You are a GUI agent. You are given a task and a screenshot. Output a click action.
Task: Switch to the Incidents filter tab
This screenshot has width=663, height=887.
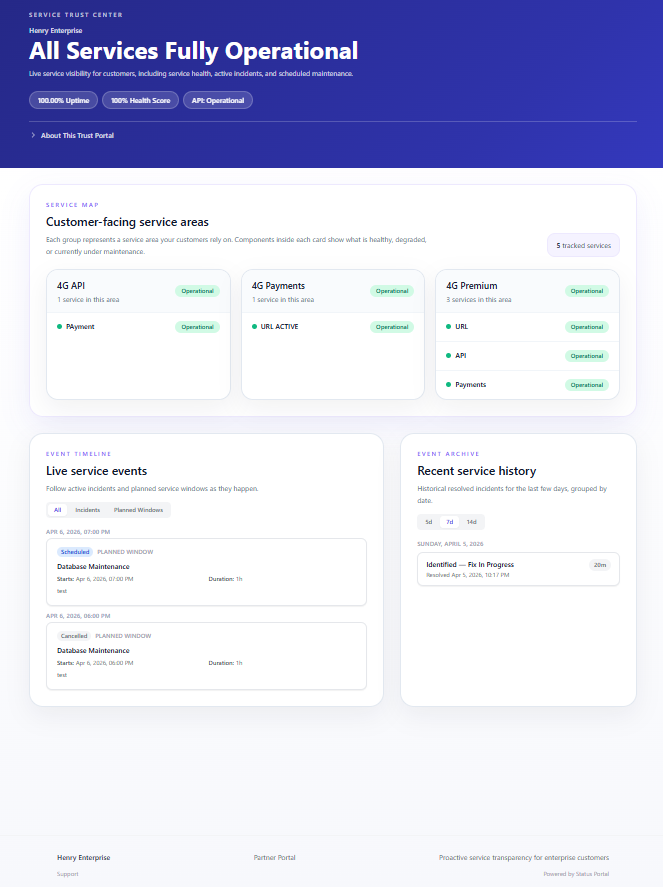(x=87, y=510)
